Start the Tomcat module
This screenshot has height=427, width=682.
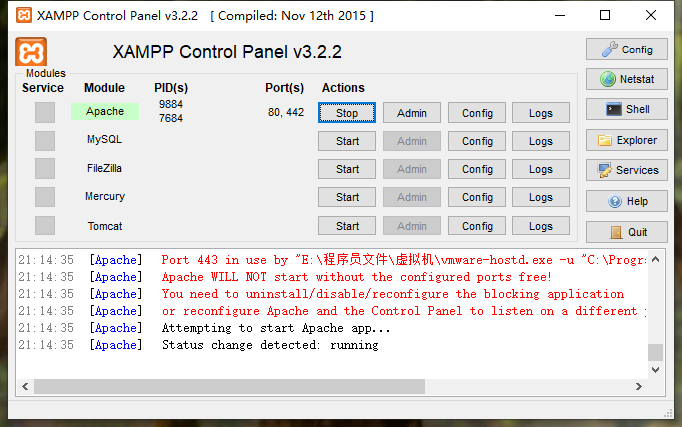coord(347,226)
